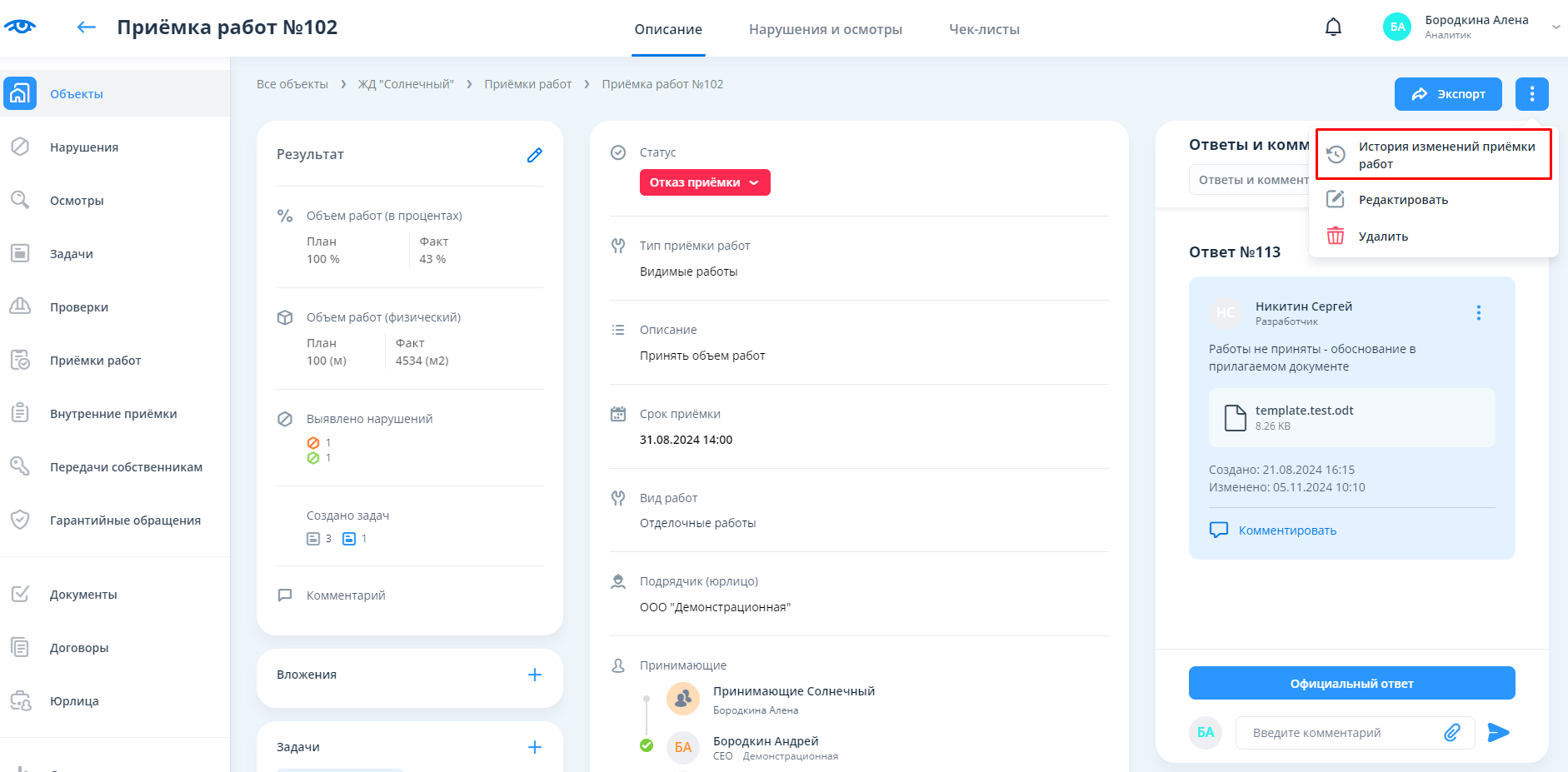The width and height of the screenshot is (1568, 772).
Task: Select История изменений приёмки работ menu item
Action: click(1433, 155)
